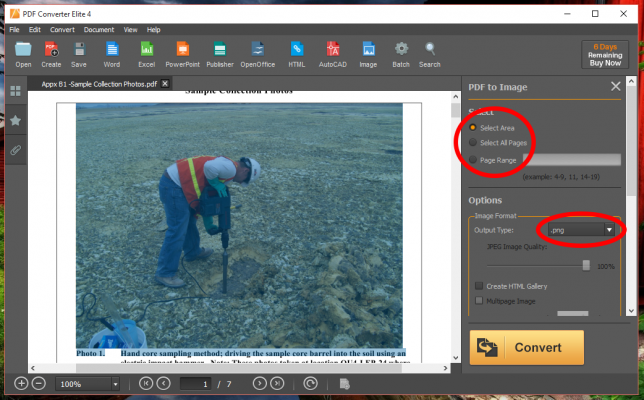Screen dimensions: 644x400
Task: Click the JPEG Image Quality slider
Action: point(586,265)
